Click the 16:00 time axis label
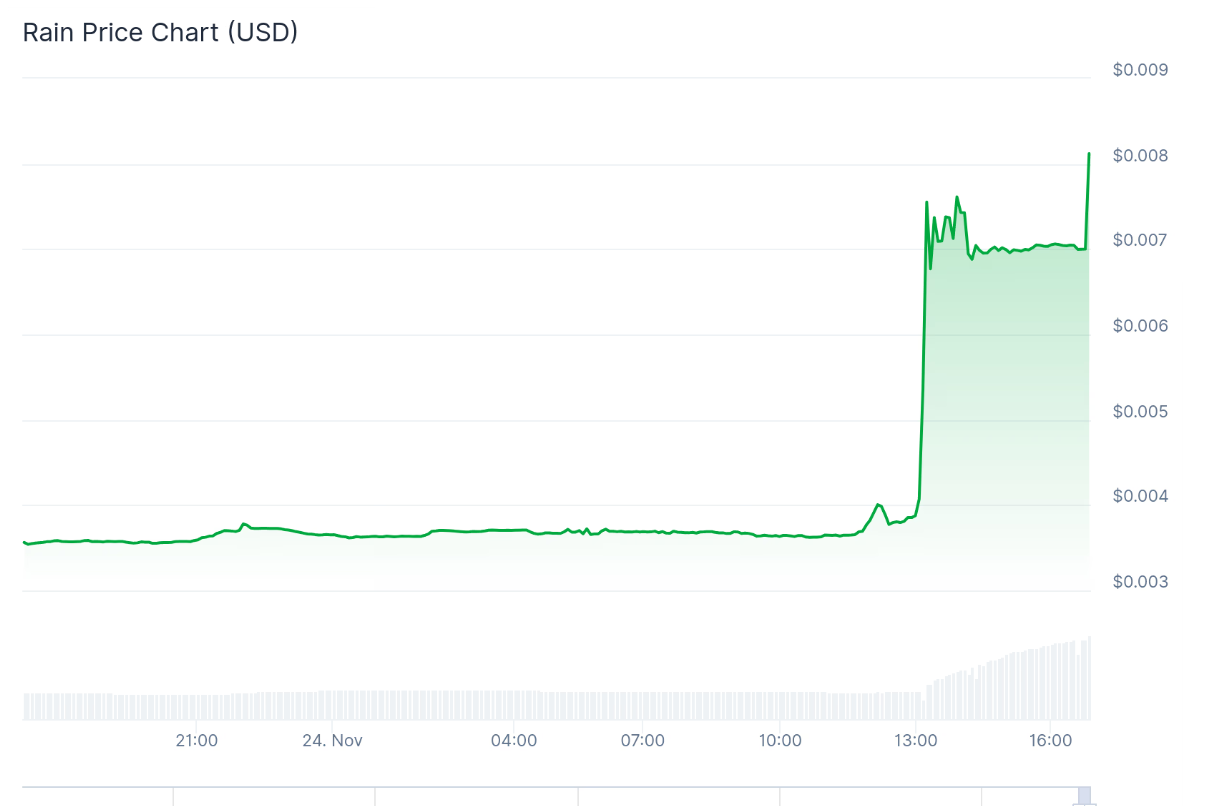 pos(1050,741)
